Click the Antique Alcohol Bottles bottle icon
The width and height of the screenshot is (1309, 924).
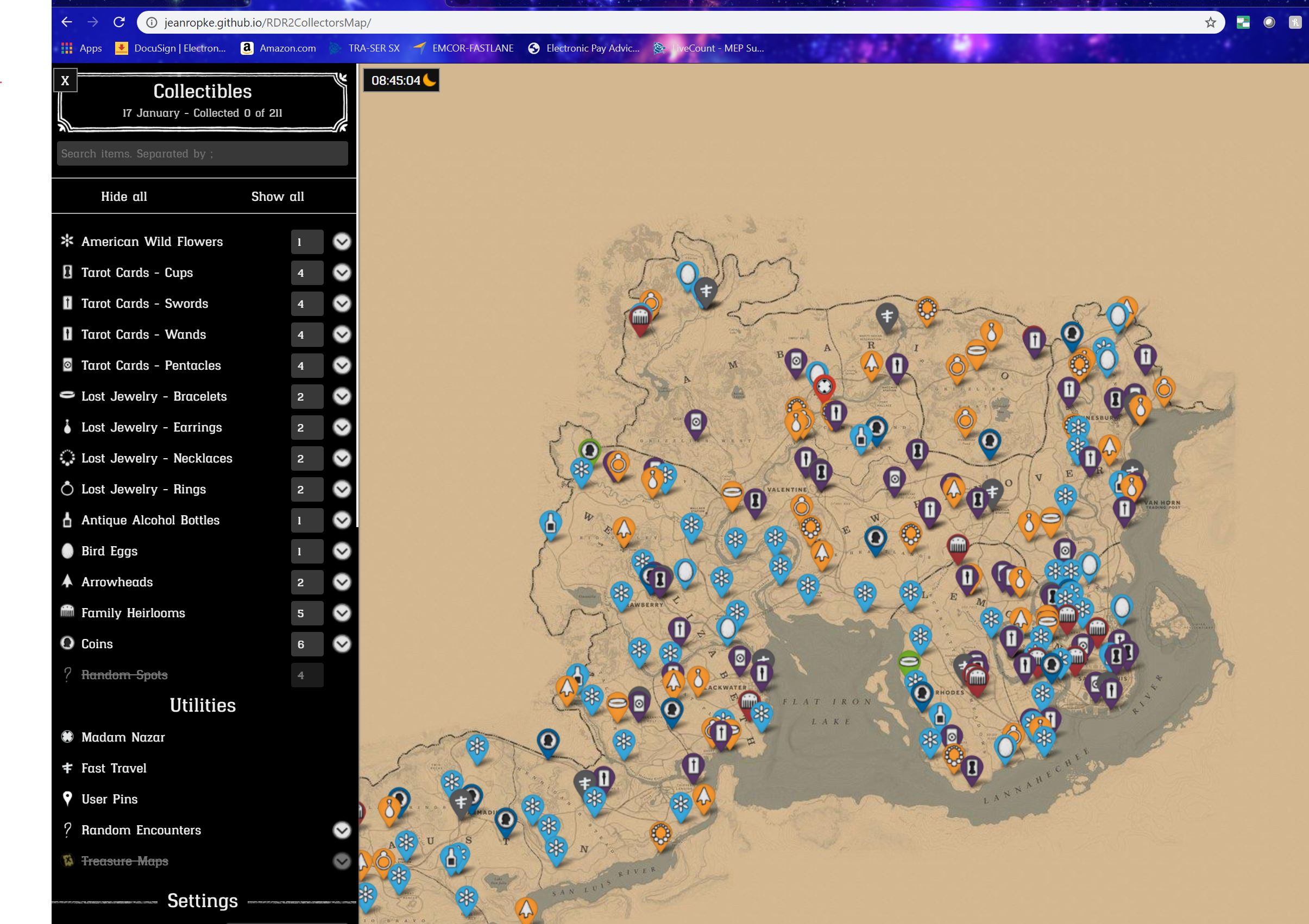click(68, 520)
